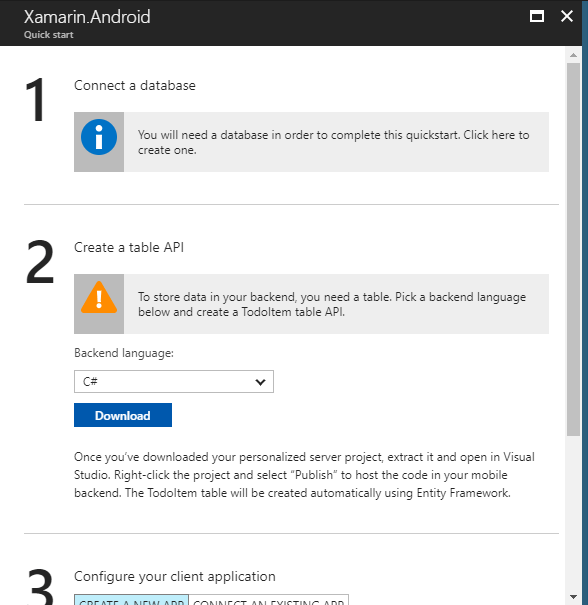Click the blue info icon under Connect a database
This screenshot has width=588, height=605.
click(99, 137)
